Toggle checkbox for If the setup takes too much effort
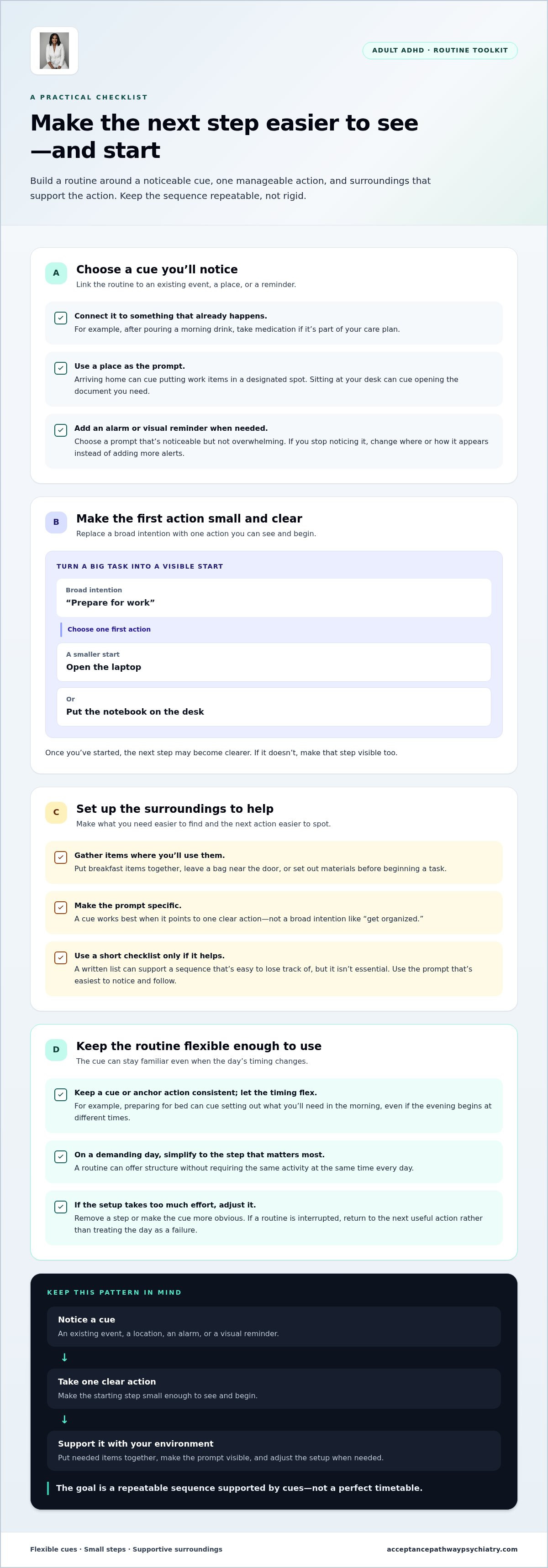Image resolution: width=548 pixels, height=1568 pixels. [x=61, y=1207]
